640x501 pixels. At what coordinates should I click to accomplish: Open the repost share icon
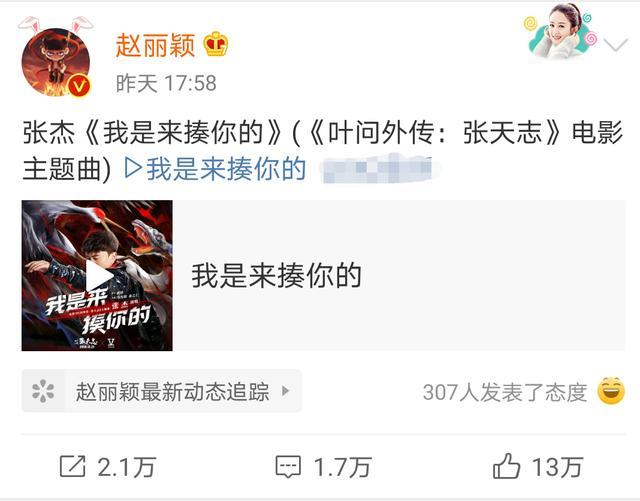click(x=73, y=466)
